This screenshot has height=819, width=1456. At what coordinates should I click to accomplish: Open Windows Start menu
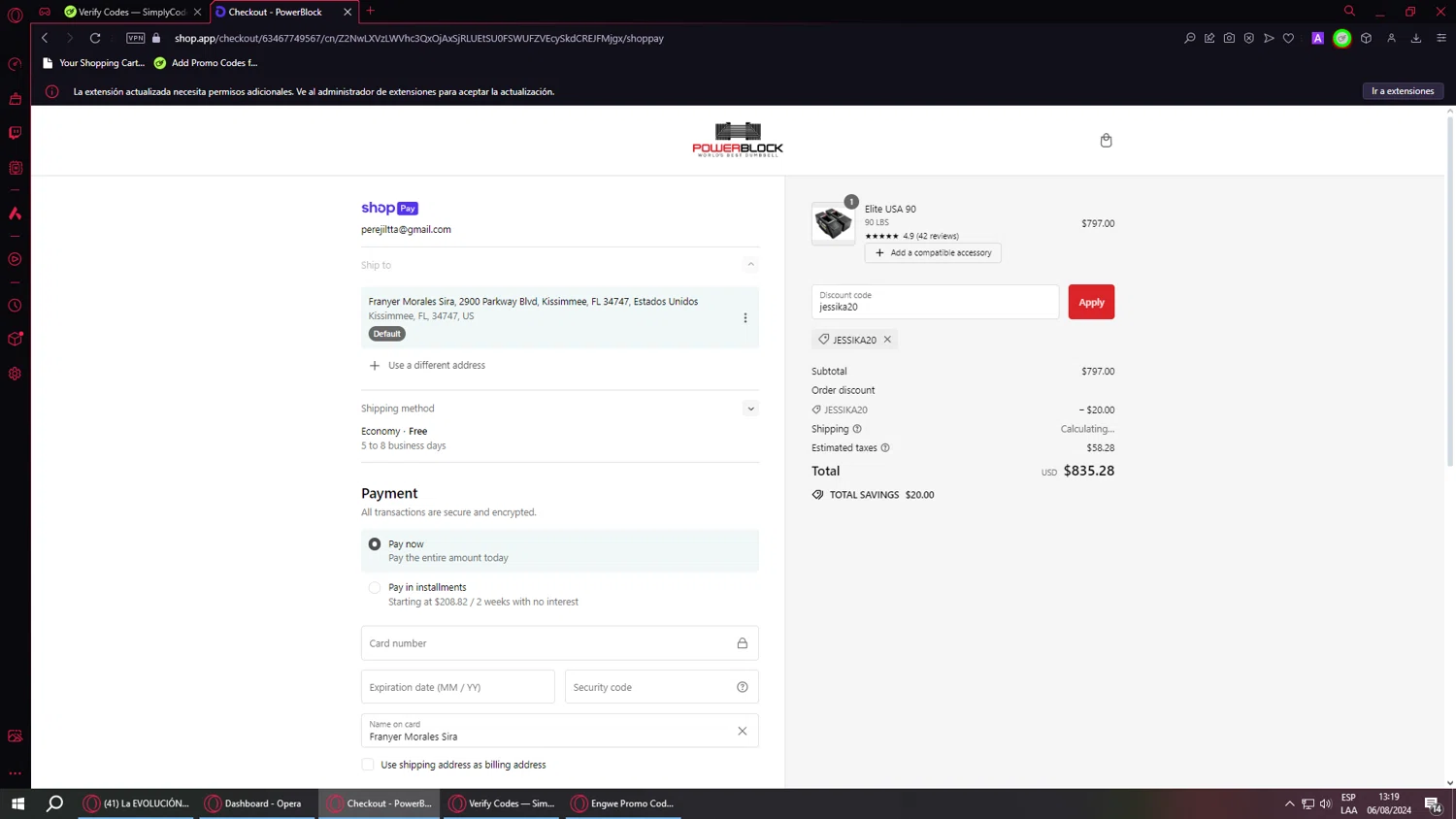(x=17, y=803)
